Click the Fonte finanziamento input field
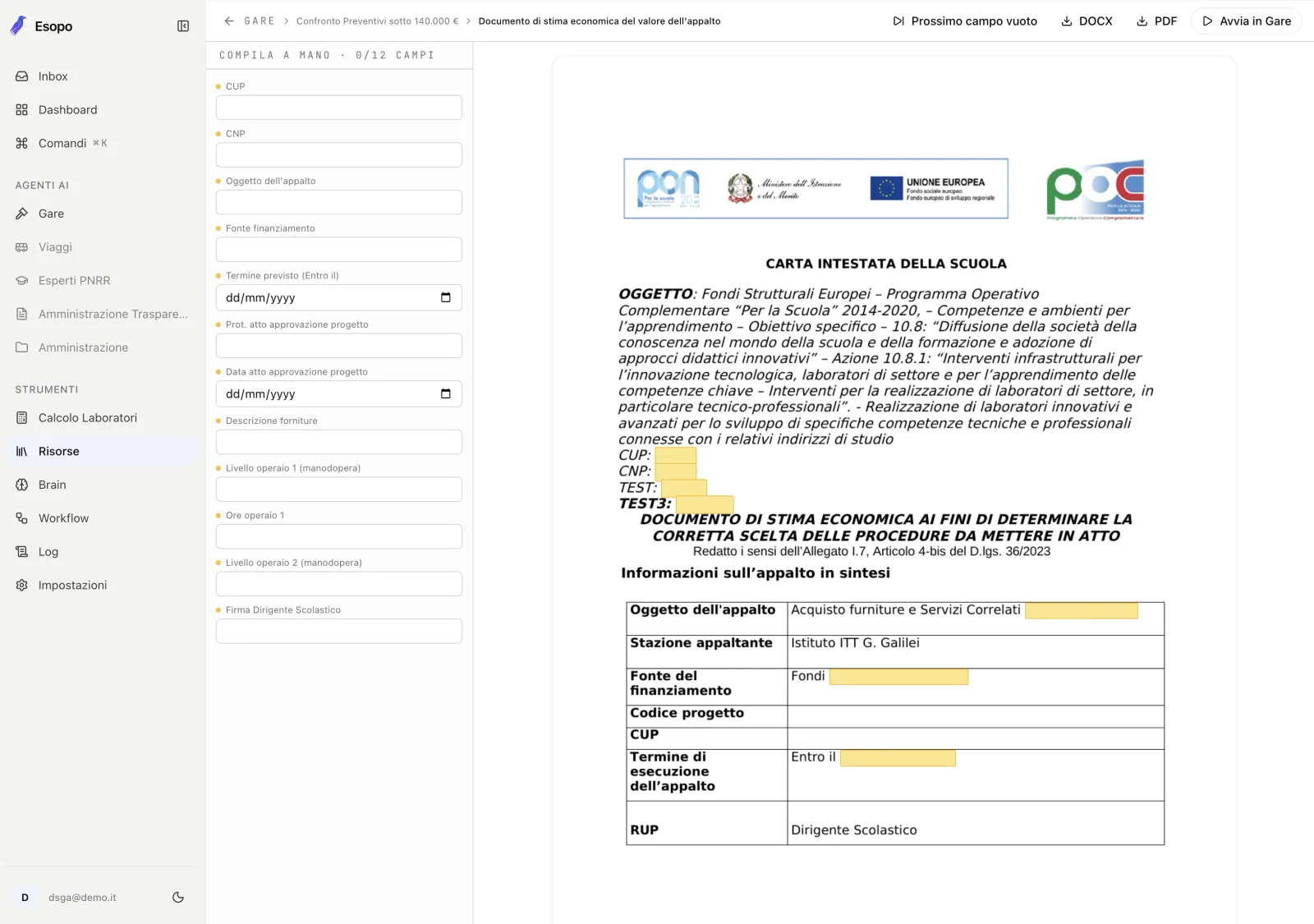 [x=339, y=250]
